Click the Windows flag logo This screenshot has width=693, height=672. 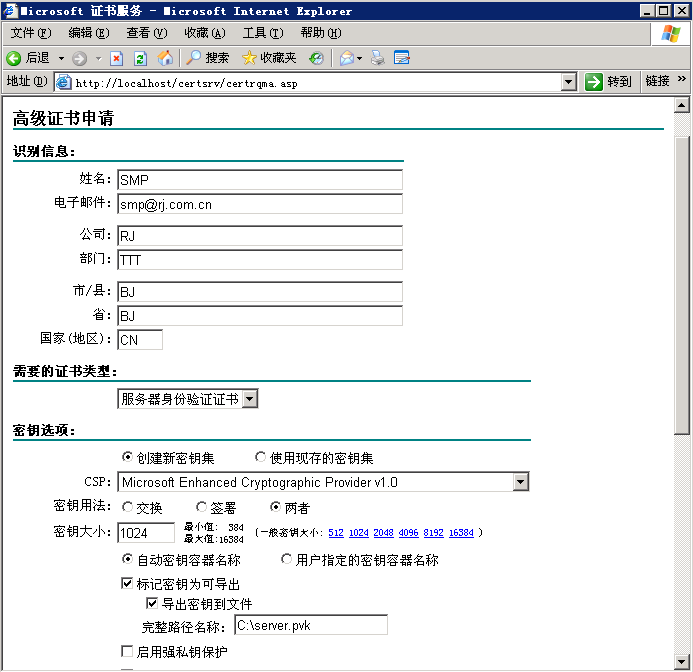[x=670, y=34]
